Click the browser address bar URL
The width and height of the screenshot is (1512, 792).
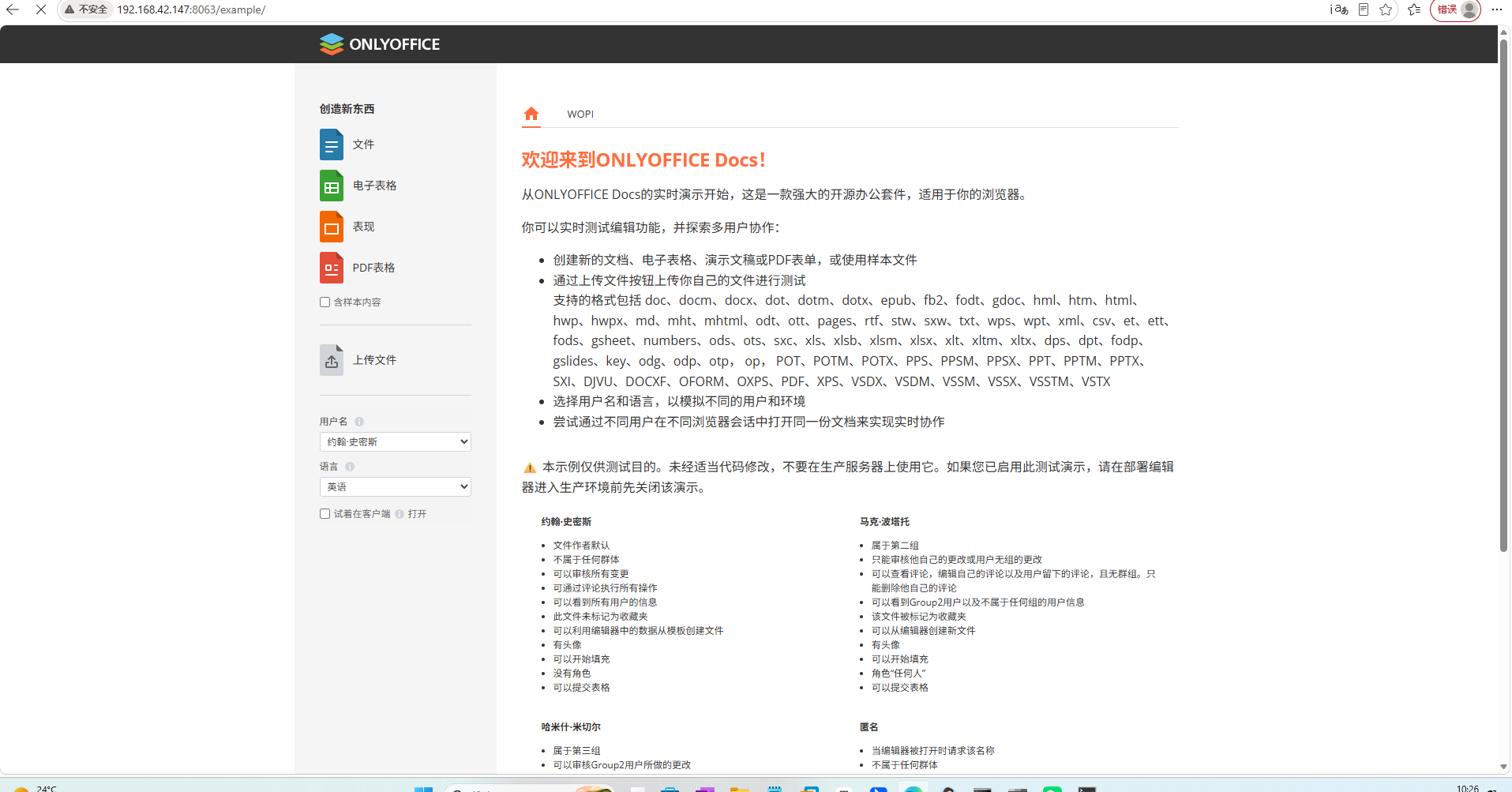point(191,9)
